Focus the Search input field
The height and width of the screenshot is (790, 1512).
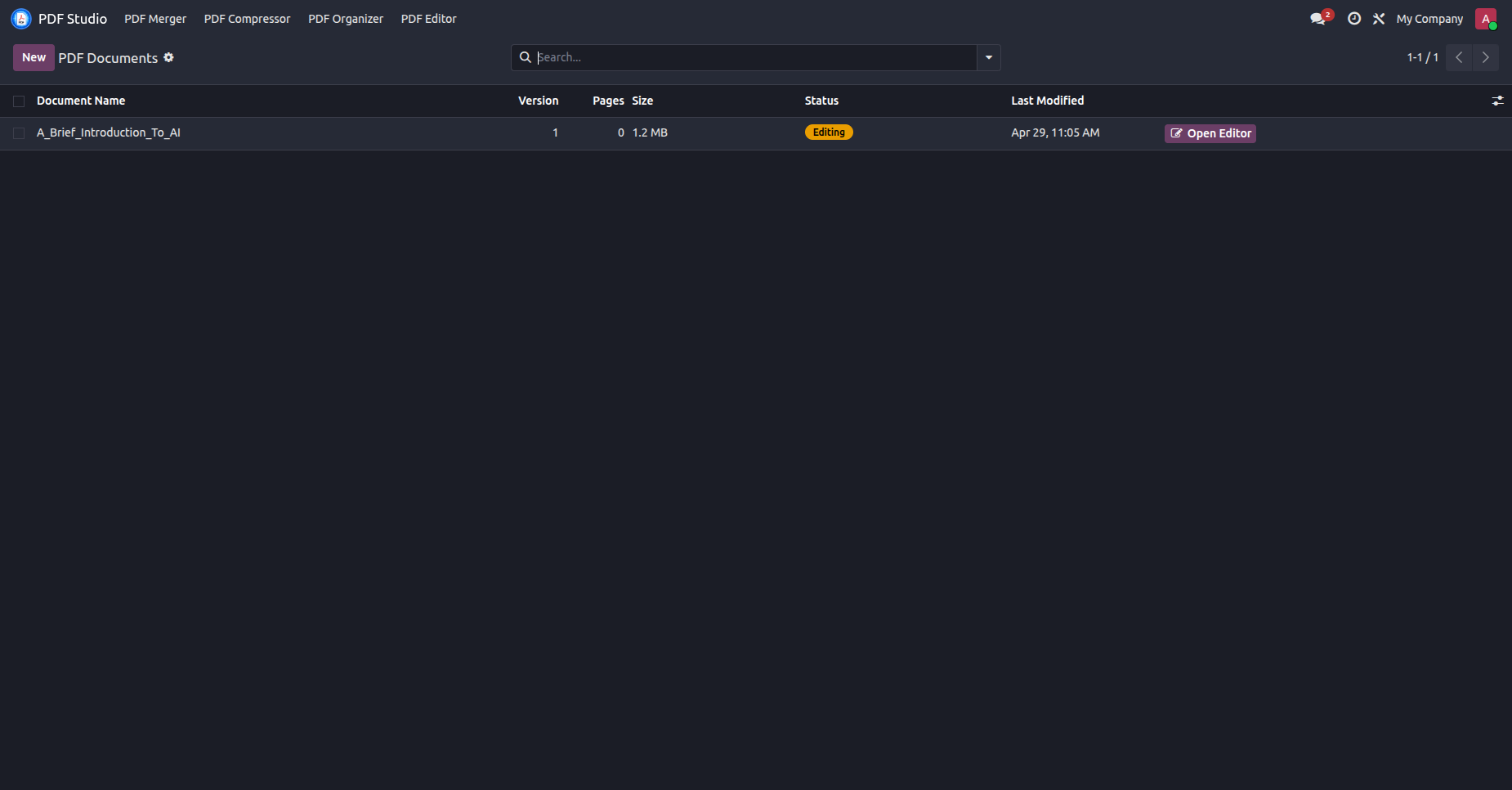(x=756, y=57)
